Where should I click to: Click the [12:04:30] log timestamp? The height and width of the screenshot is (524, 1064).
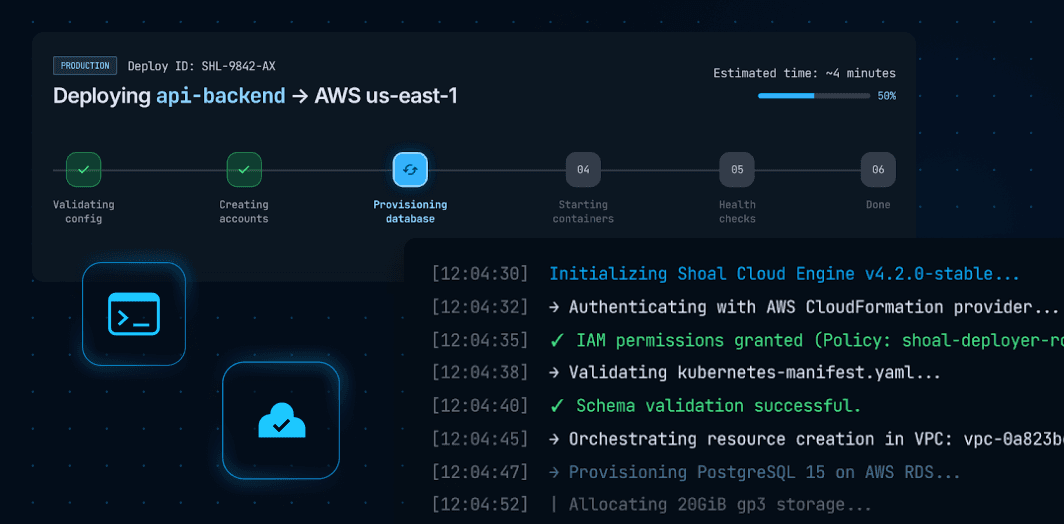coord(480,274)
